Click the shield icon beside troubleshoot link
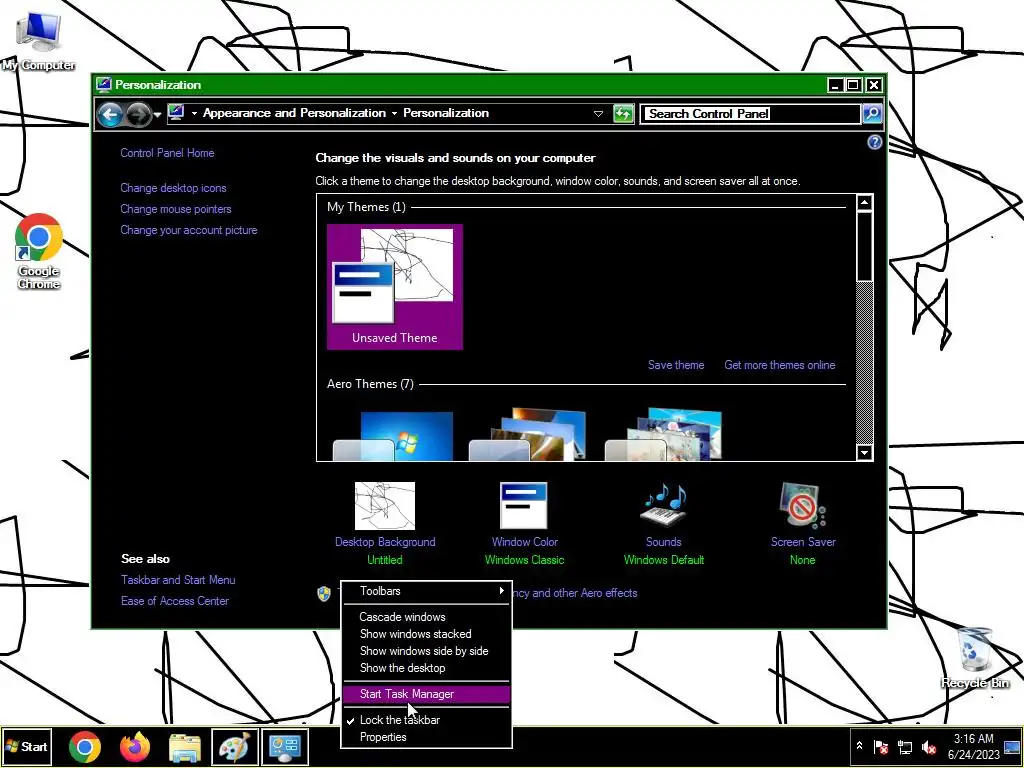Image resolution: width=1024 pixels, height=768 pixels. (x=324, y=593)
